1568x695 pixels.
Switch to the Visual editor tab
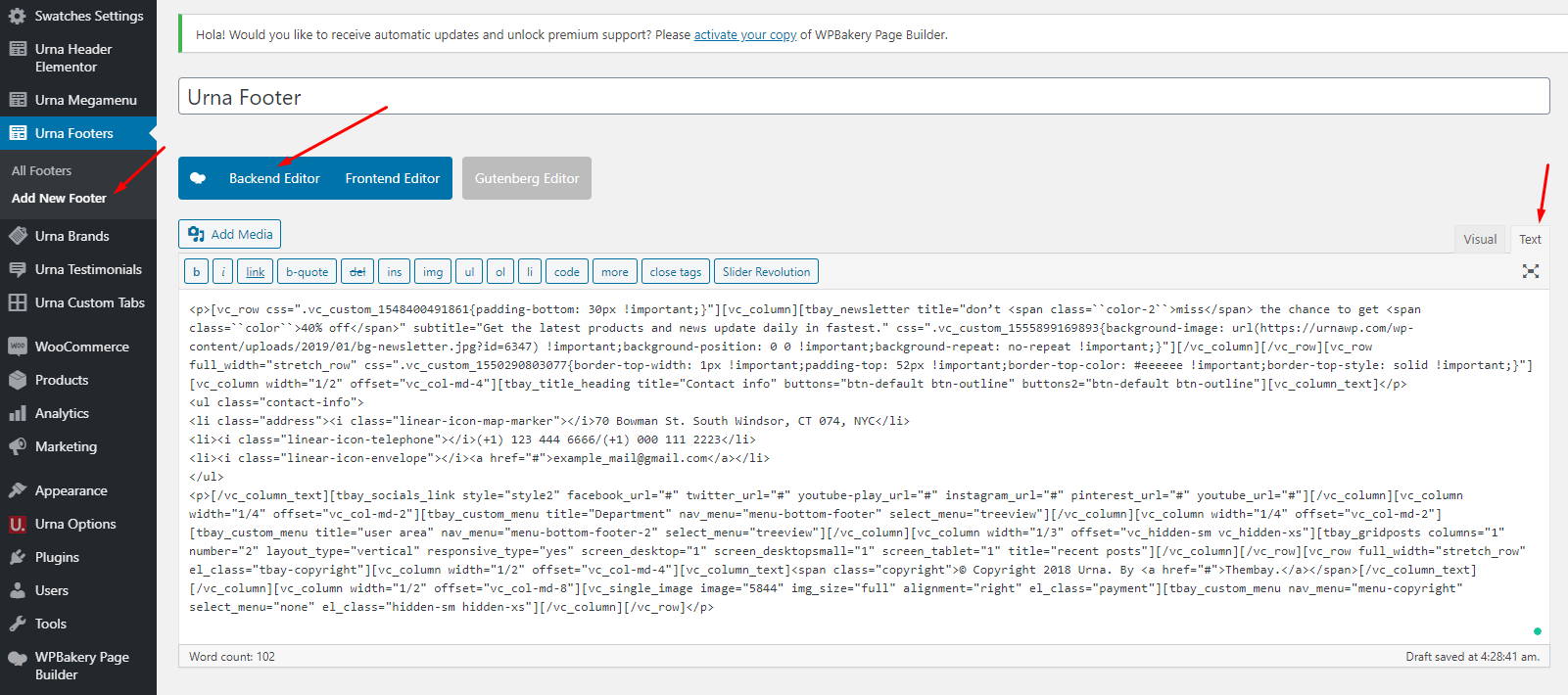[1480, 239]
